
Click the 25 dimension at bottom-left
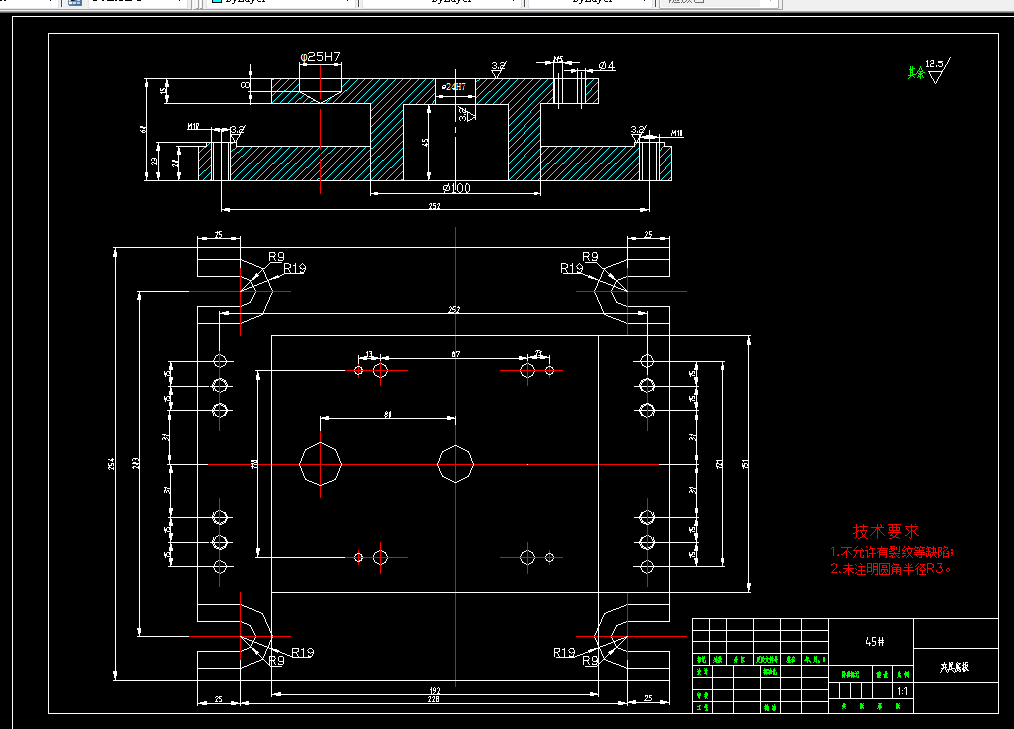coord(219,699)
